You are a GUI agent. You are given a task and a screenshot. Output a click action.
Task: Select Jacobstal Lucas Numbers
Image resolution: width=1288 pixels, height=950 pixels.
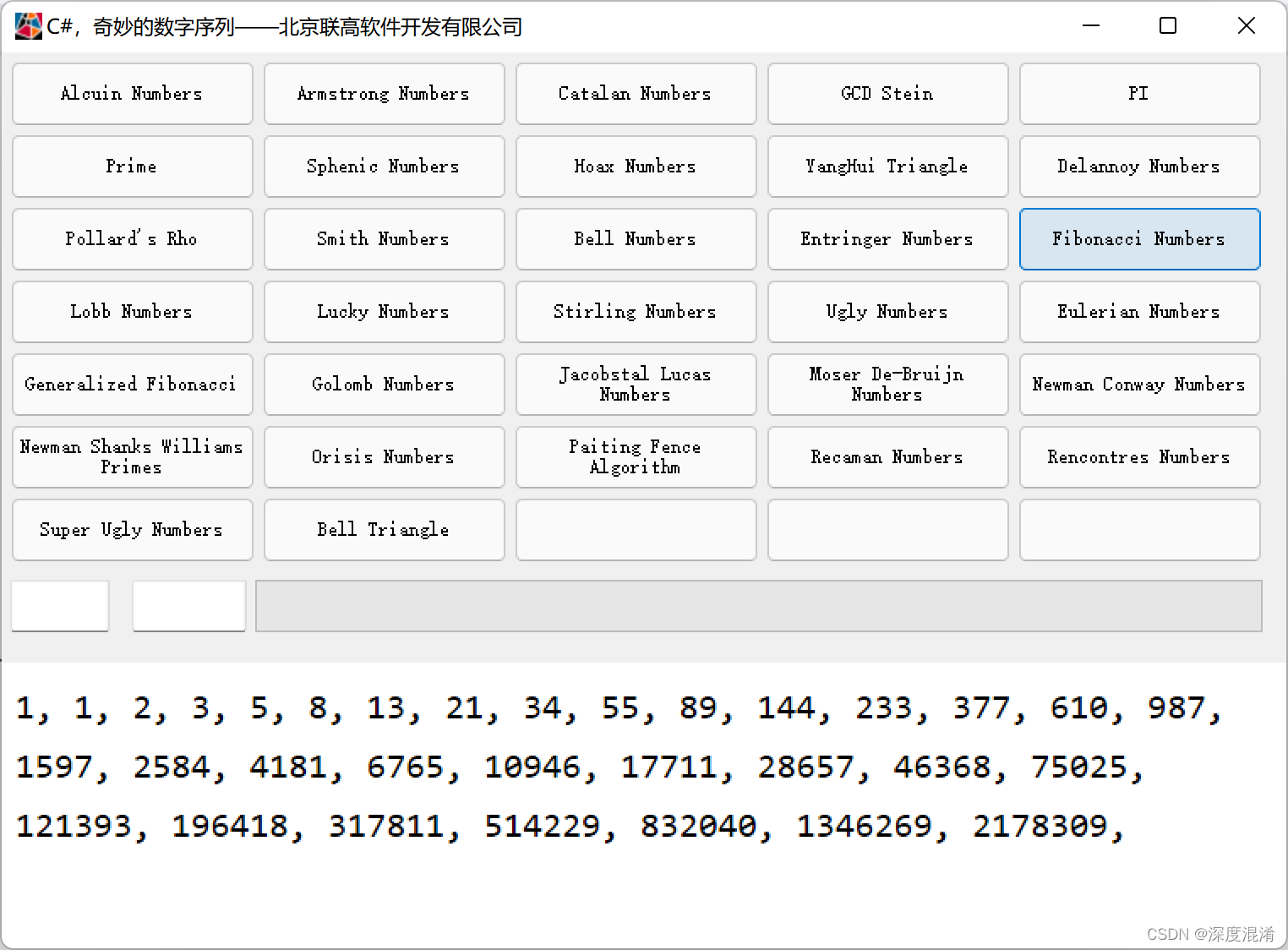(636, 385)
